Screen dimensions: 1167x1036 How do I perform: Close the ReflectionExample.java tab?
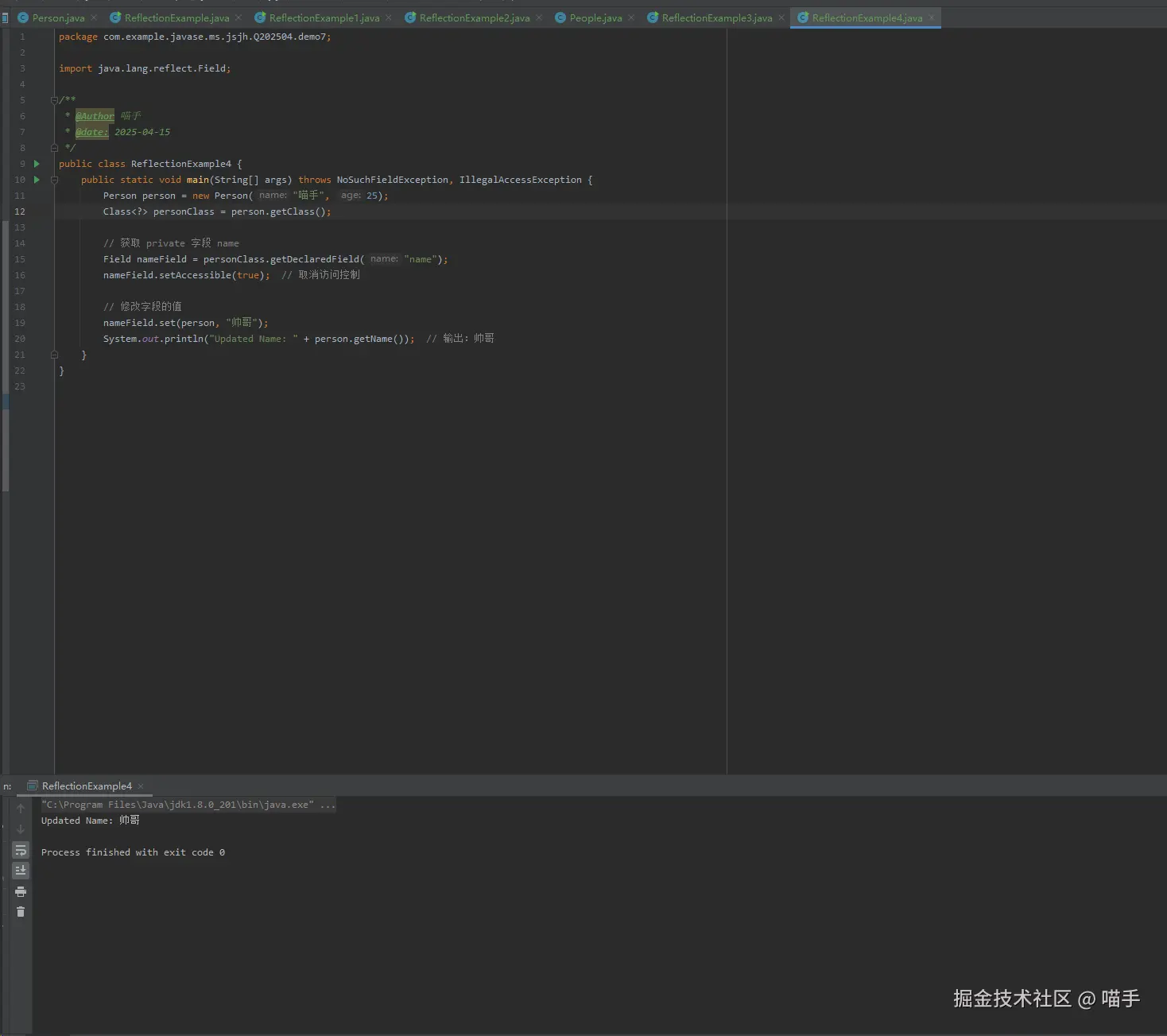coord(238,17)
